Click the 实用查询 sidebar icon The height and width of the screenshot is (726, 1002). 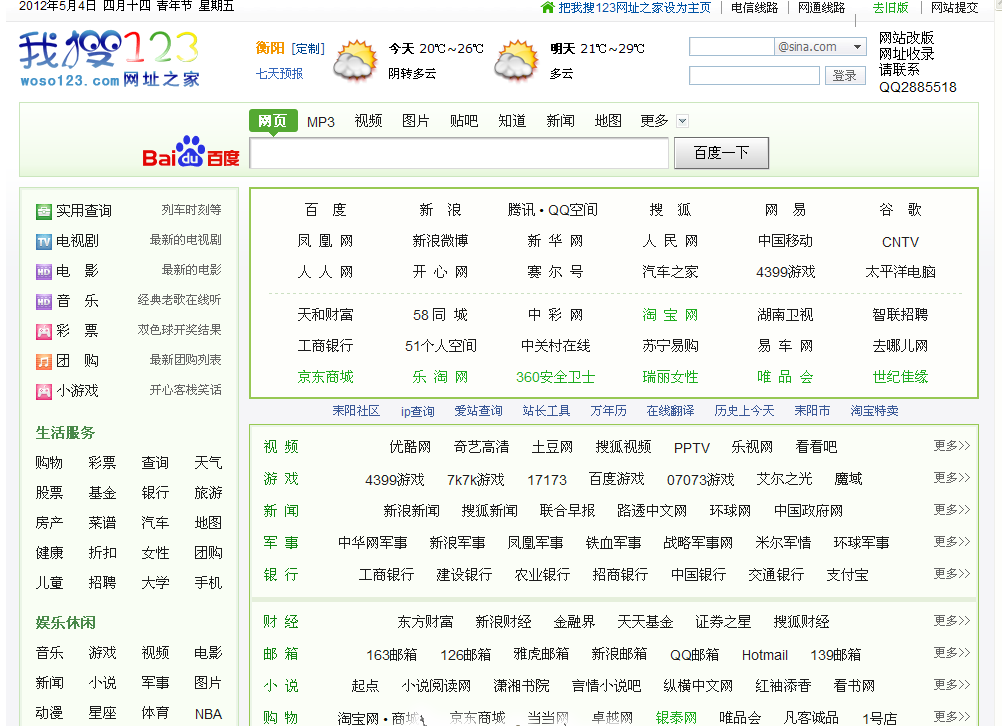coord(43,211)
